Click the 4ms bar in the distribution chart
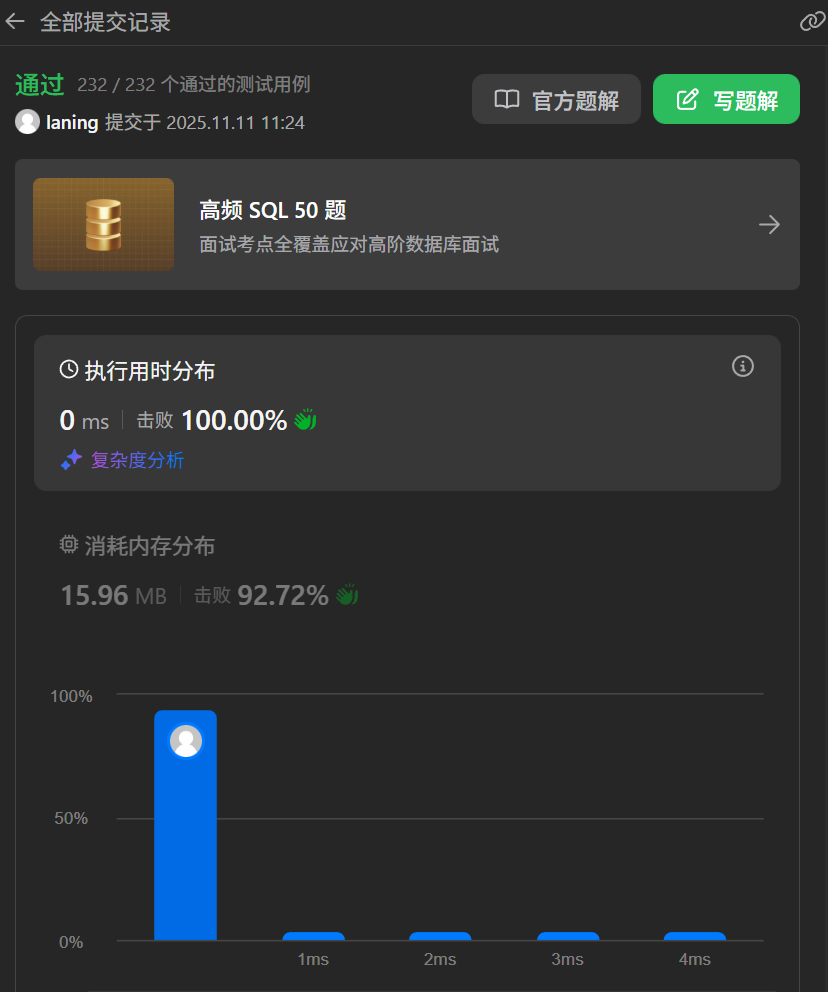Screen dimensions: 828x992 [x=694, y=936]
